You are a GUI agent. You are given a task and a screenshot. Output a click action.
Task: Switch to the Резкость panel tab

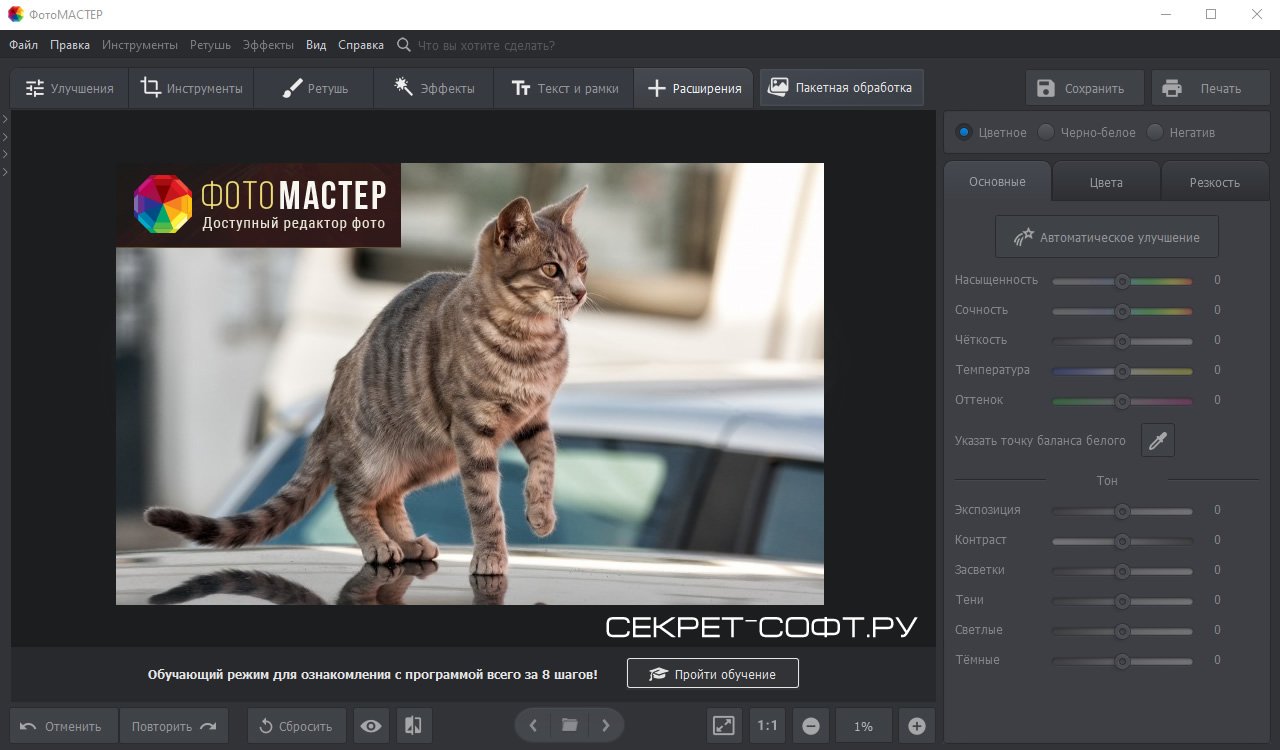click(1215, 182)
